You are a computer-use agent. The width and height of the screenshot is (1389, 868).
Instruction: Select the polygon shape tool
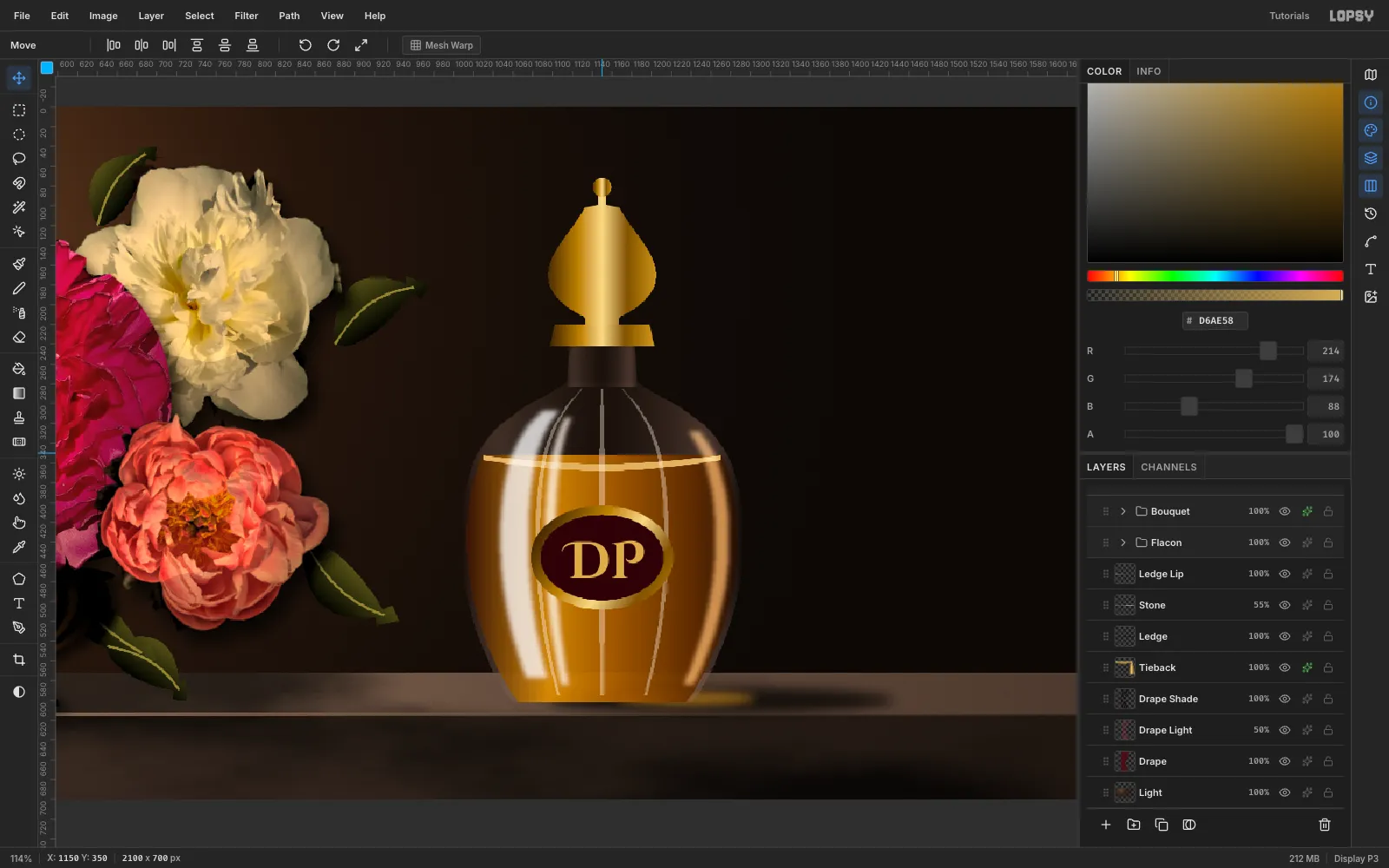click(19, 579)
